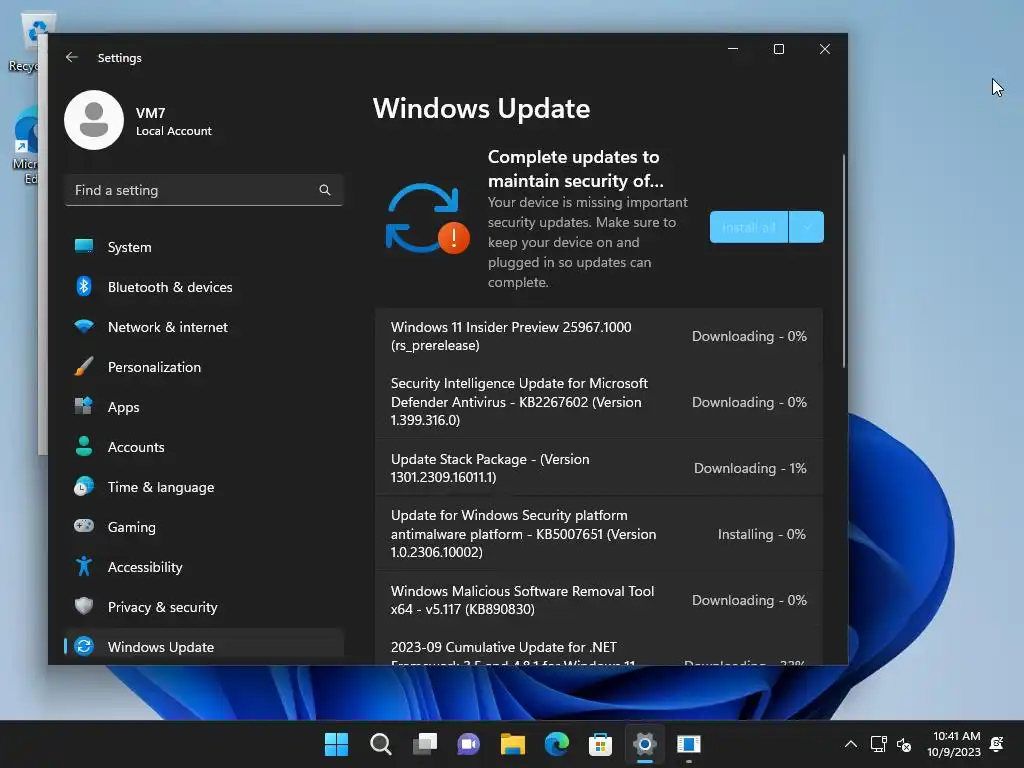Click the Windows Update page scrollbar
1024x768 pixels.
(x=844, y=261)
